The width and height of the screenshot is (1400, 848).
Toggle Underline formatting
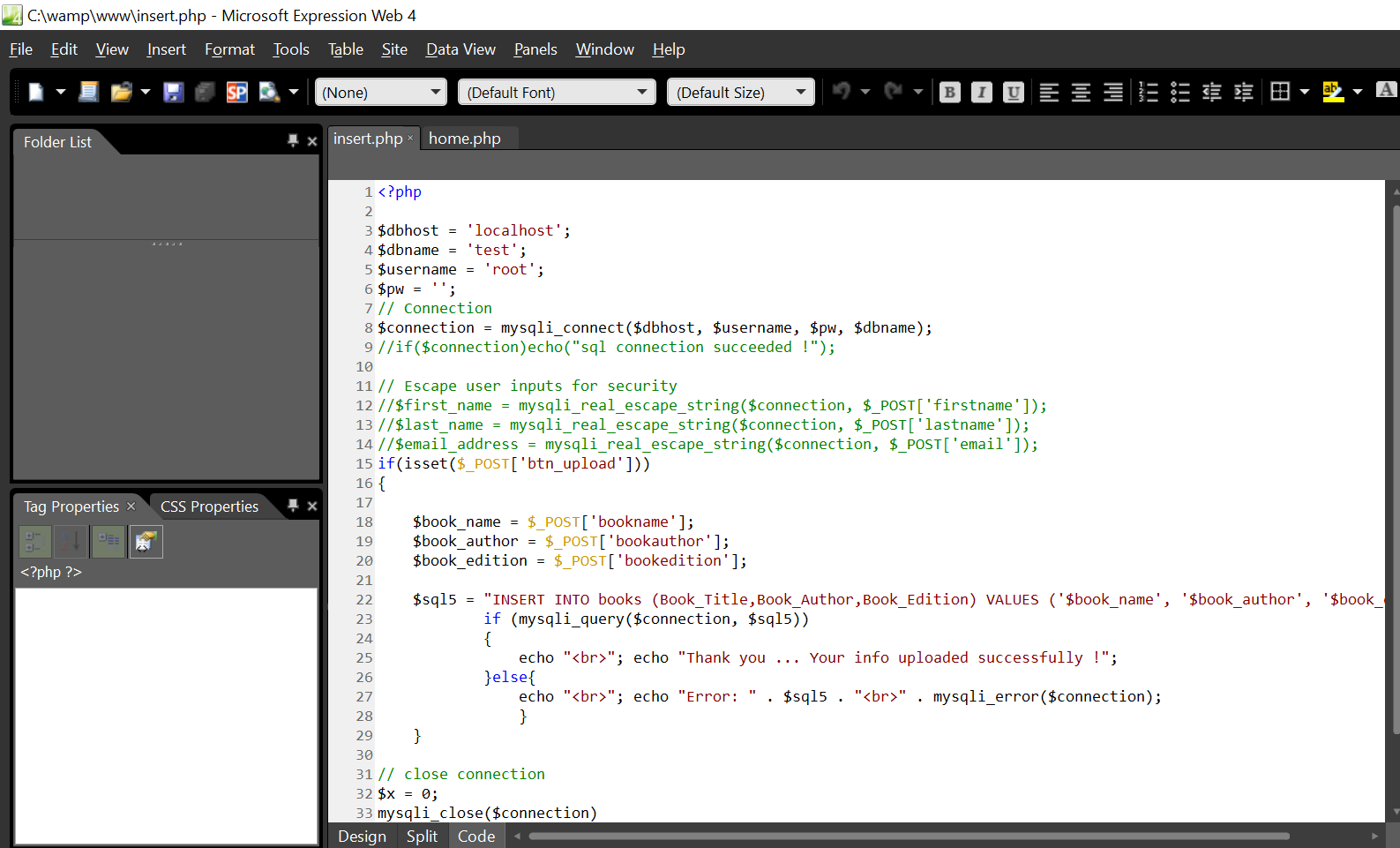click(1014, 92)
